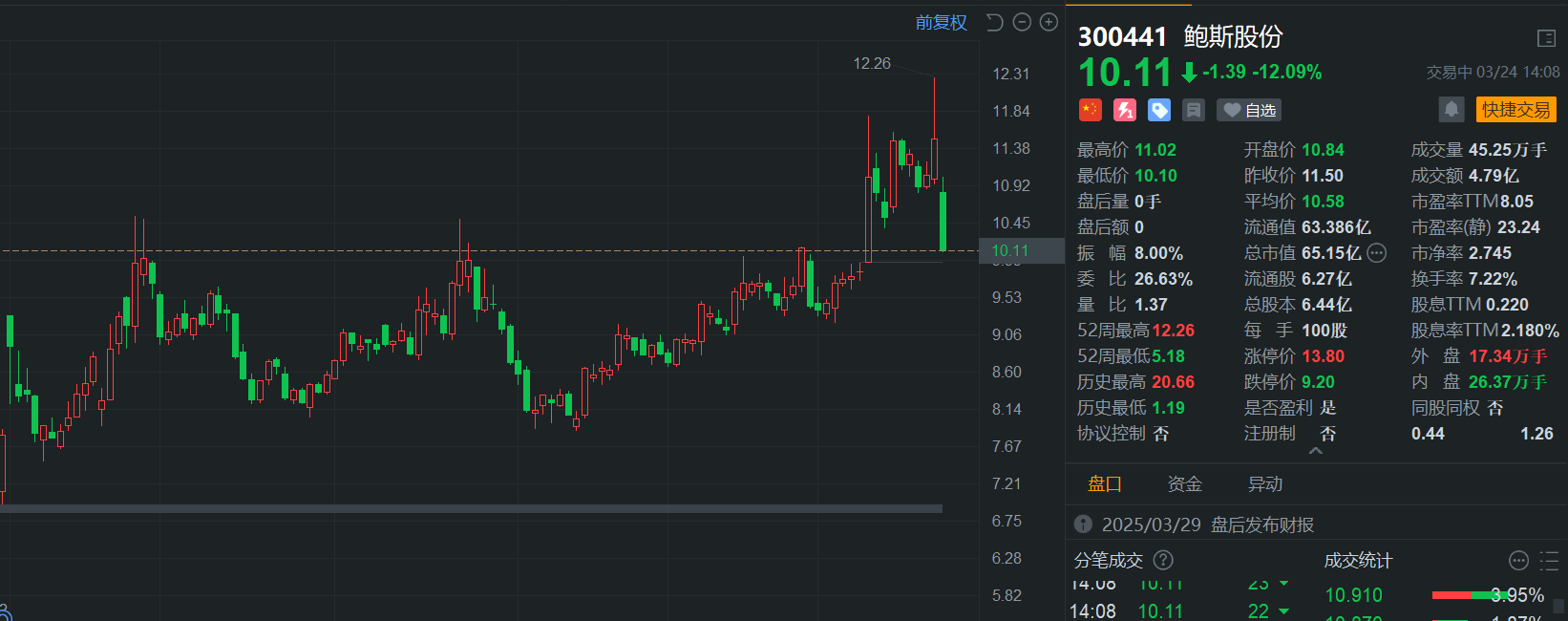Click the pink lightning bolt icon
Screen dimensions: 1568x621
pyautogui.click(x=1125, y=110)
